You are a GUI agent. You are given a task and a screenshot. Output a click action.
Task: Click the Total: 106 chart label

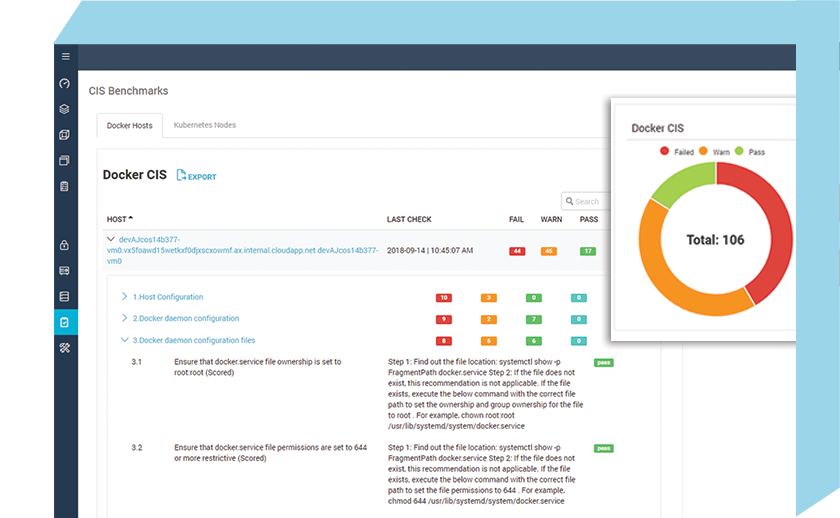pos(715,240)
